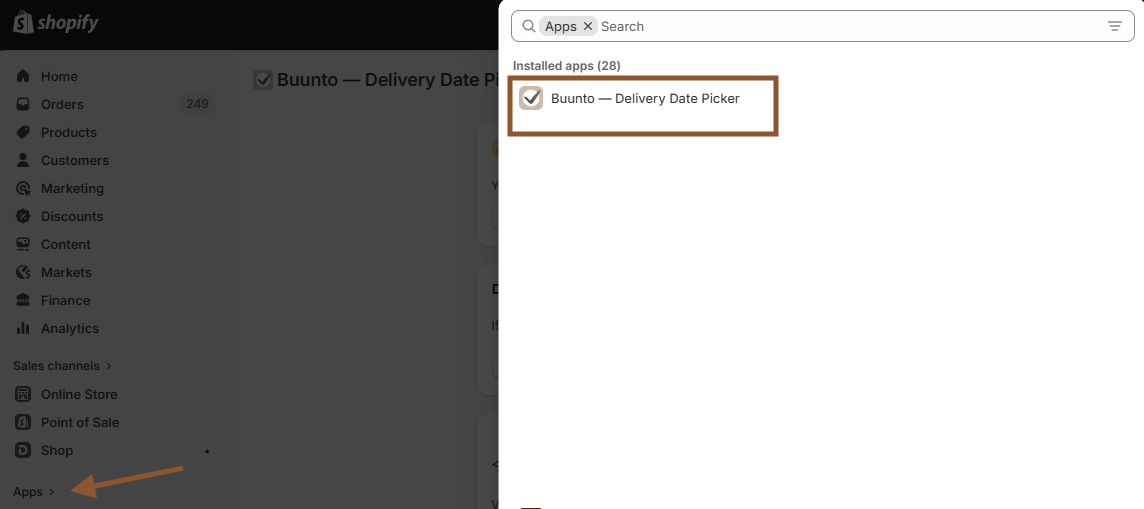Open Marketing in sidebar

click(x=72, y=188)
